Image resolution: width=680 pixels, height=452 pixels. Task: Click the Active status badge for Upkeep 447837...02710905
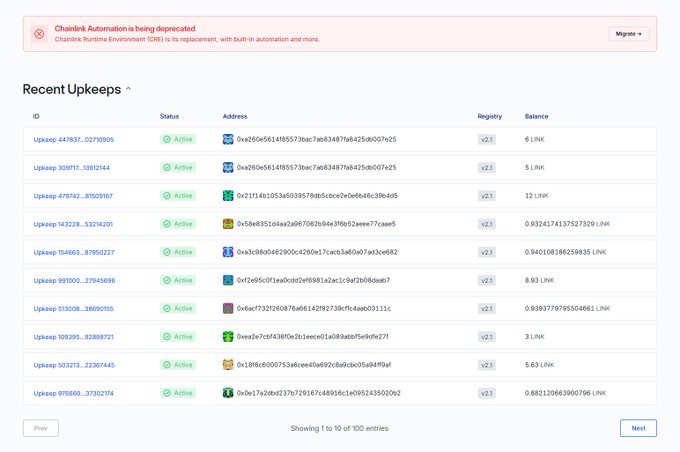pyautogui.click(x=178, y=139)
